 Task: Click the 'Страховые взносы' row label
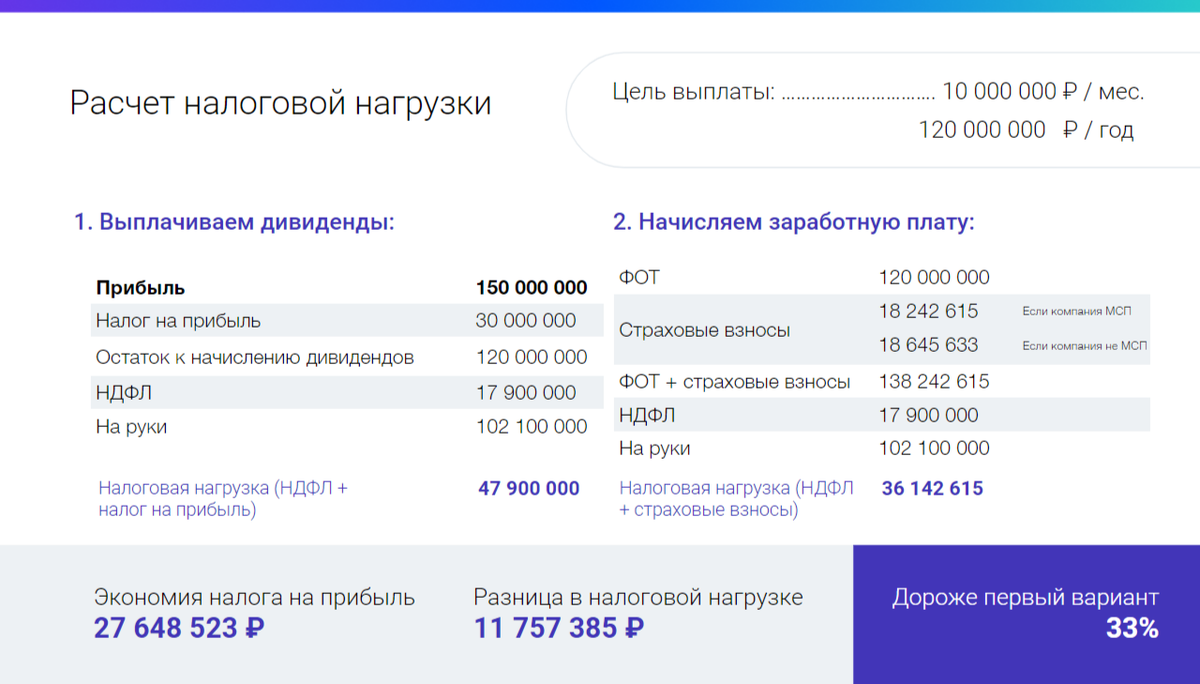point(704,330)
